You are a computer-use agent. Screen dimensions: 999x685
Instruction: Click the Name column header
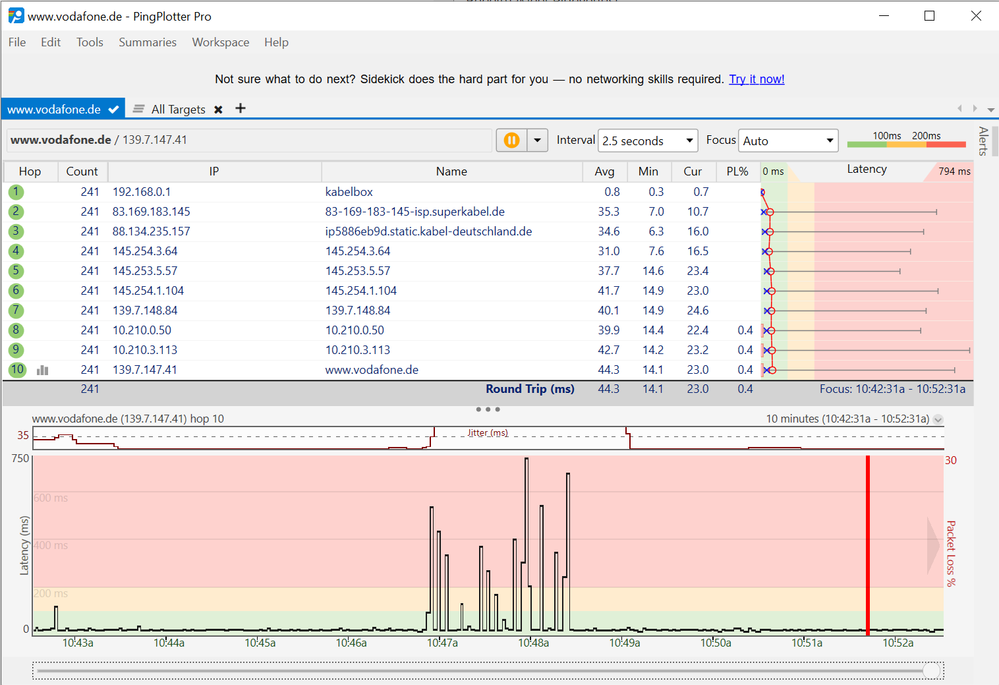coord(452,171)
